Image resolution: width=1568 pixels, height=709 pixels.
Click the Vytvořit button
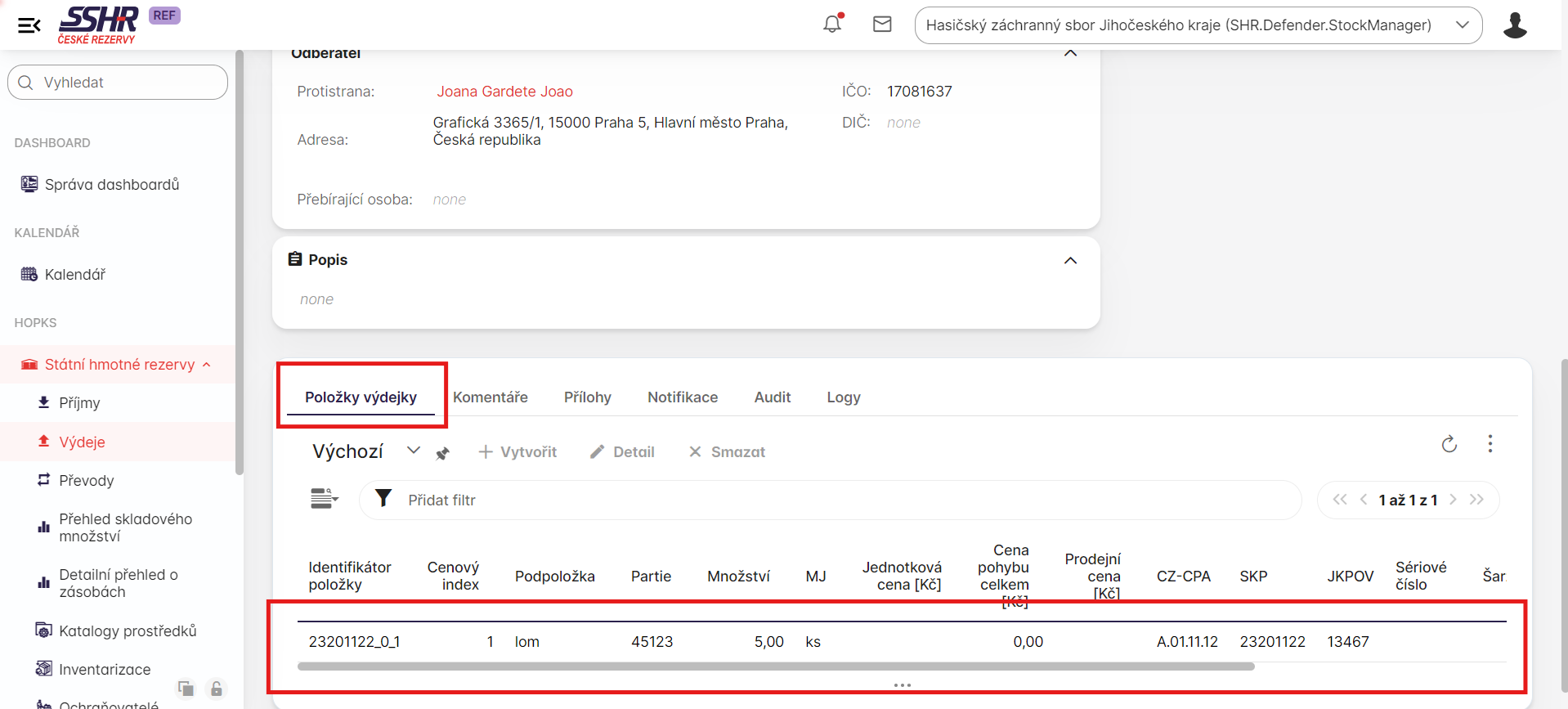click(x=517, y=452)
